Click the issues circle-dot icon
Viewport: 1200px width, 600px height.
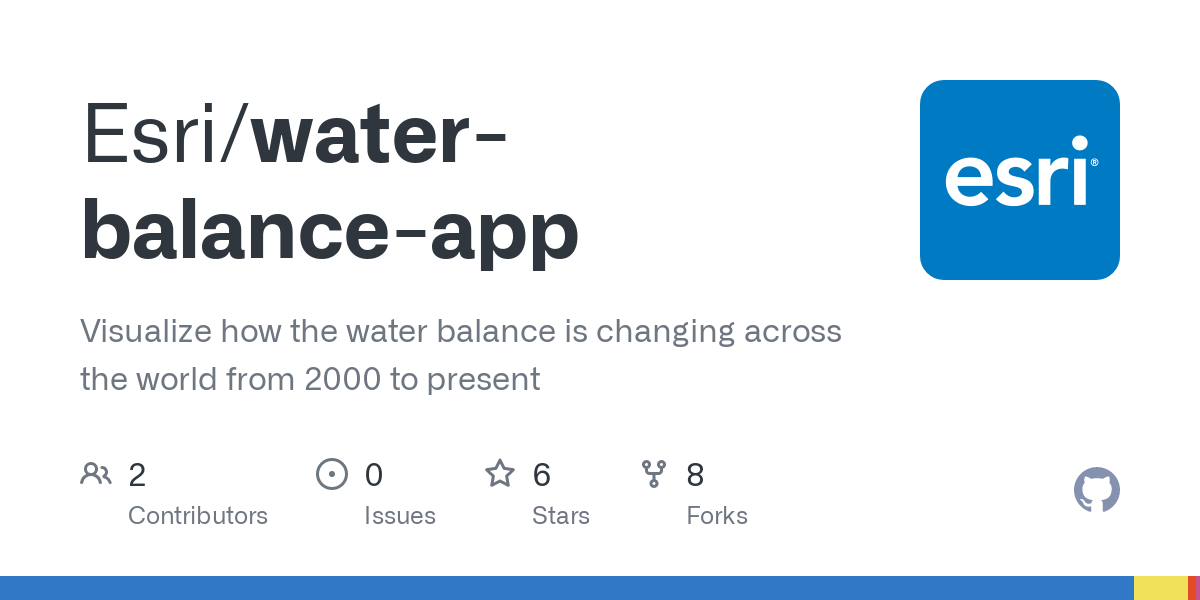tap(332, 474)
